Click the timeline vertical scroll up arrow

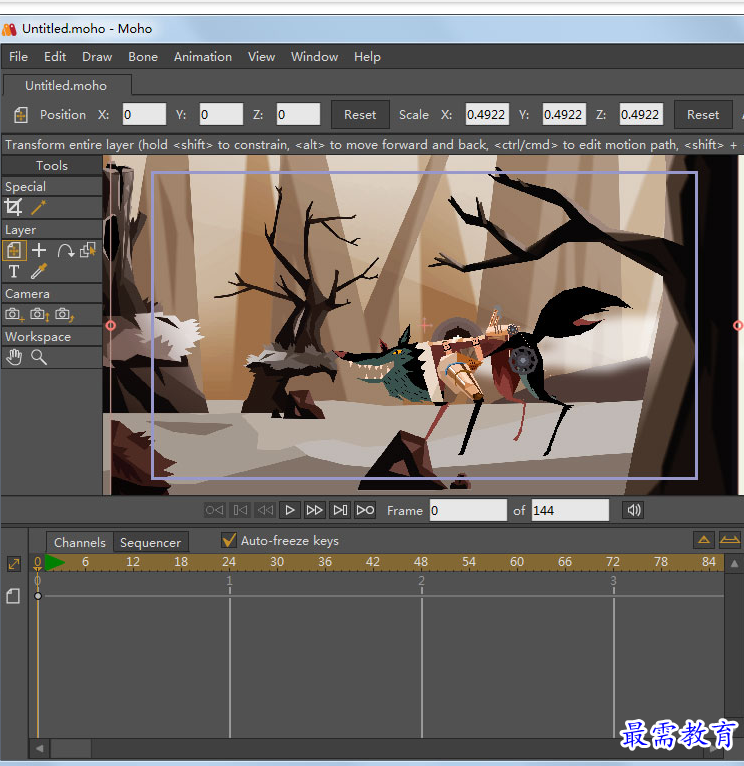pyautogui.click(x=734, y=564)
